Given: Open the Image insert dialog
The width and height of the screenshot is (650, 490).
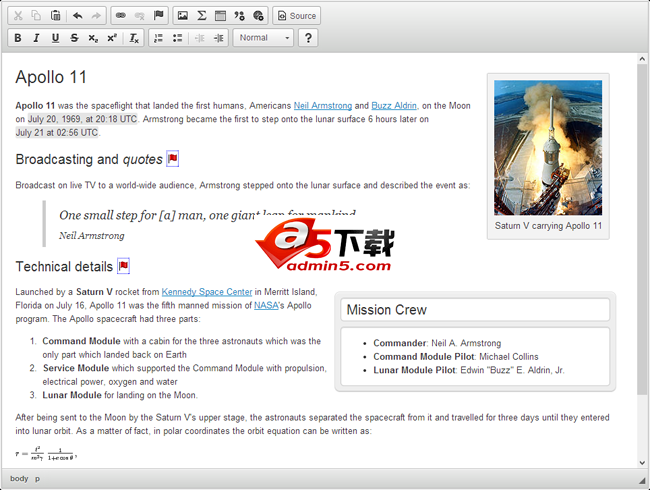Looking at the screenshot, I should pyautogui.click(x=182, y=16).
